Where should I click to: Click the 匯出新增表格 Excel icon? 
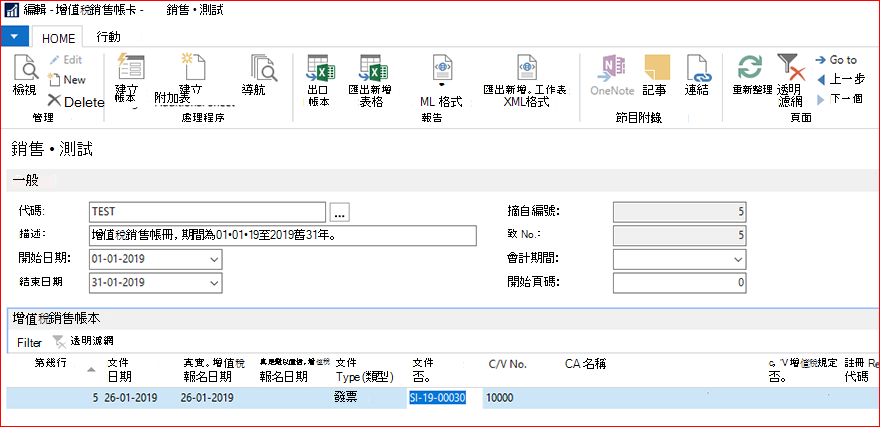coord(374,68)
